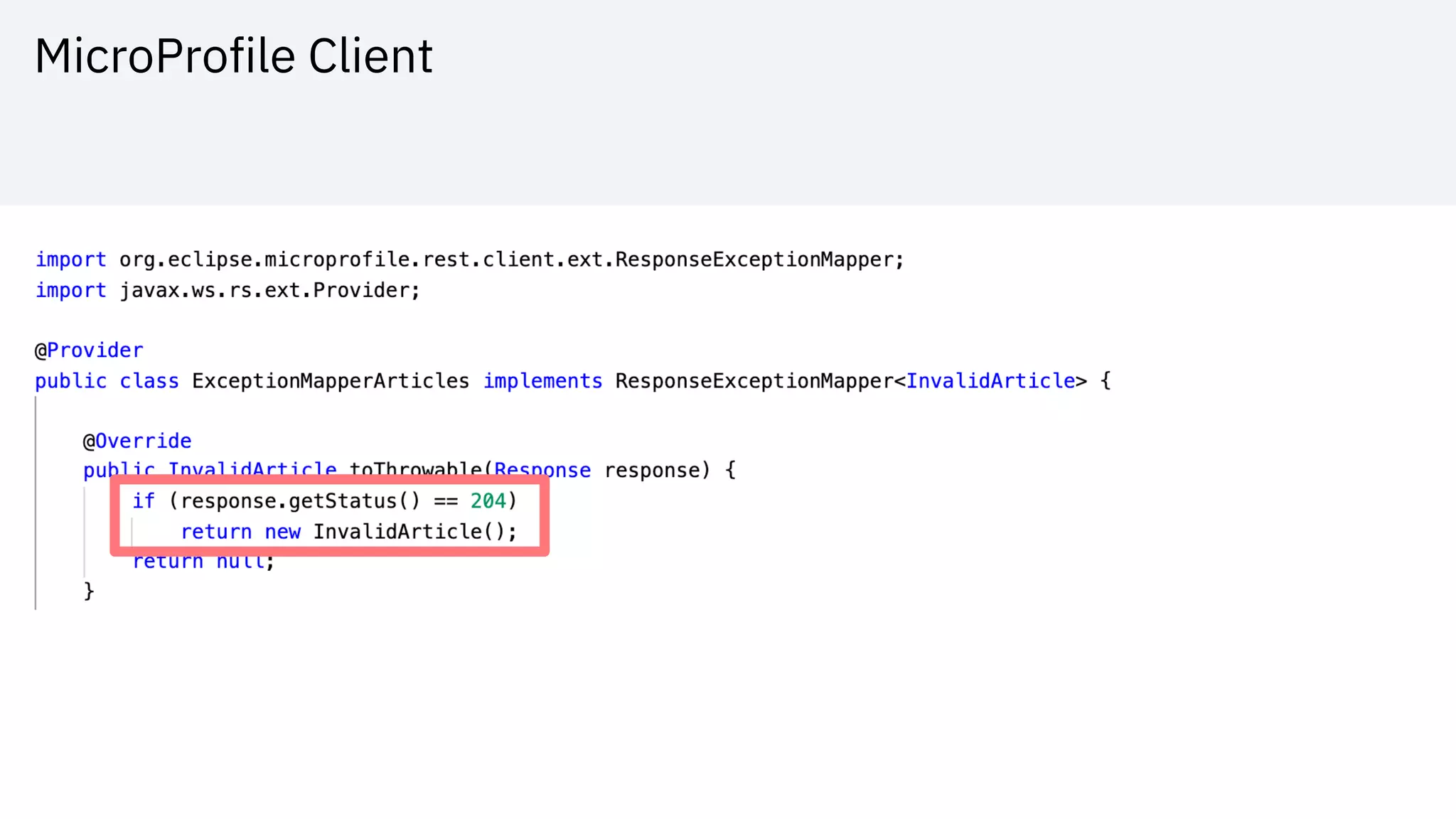Click the 'import javax.ws.rs.ext.Provider;' line
The image size is (1456, 819).
[x=227, y=291]
